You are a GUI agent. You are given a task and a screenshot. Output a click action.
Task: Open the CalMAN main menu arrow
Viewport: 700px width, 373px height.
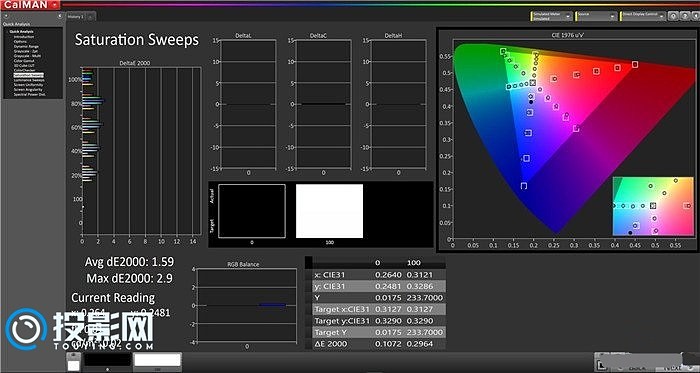click(54, 4)
